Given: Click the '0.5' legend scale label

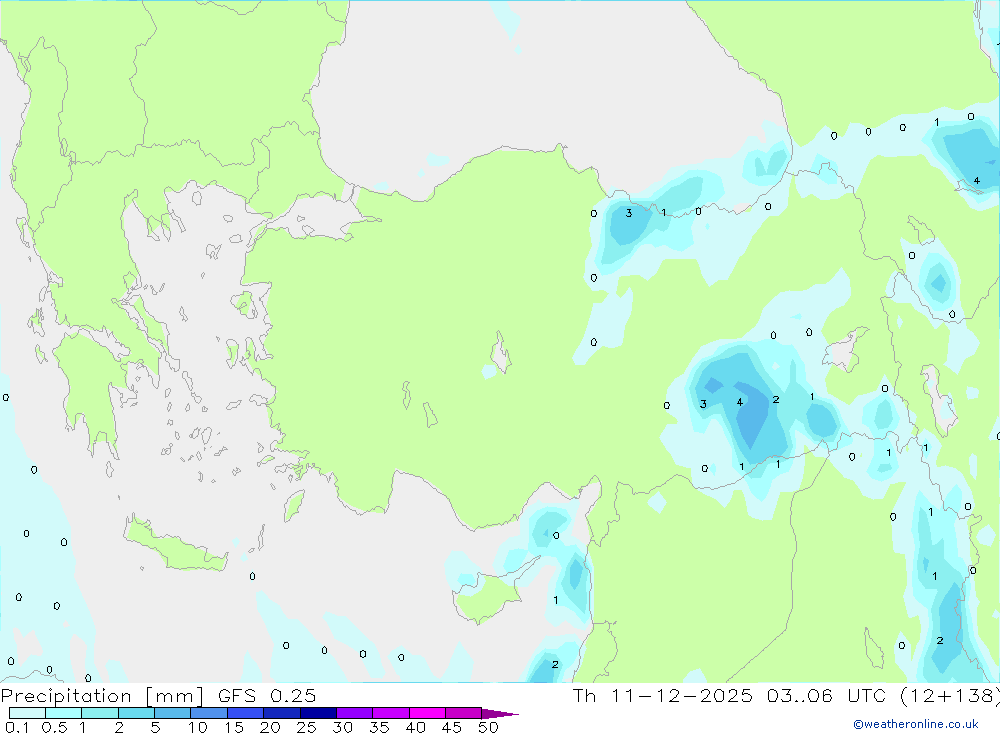Looking at the screenshot, I should point(54,727).
